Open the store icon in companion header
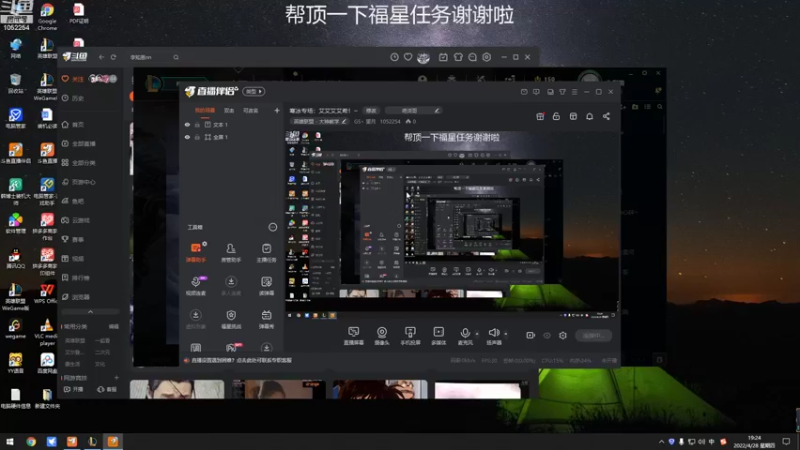800x450 pixels. click(x=573, y=116)
